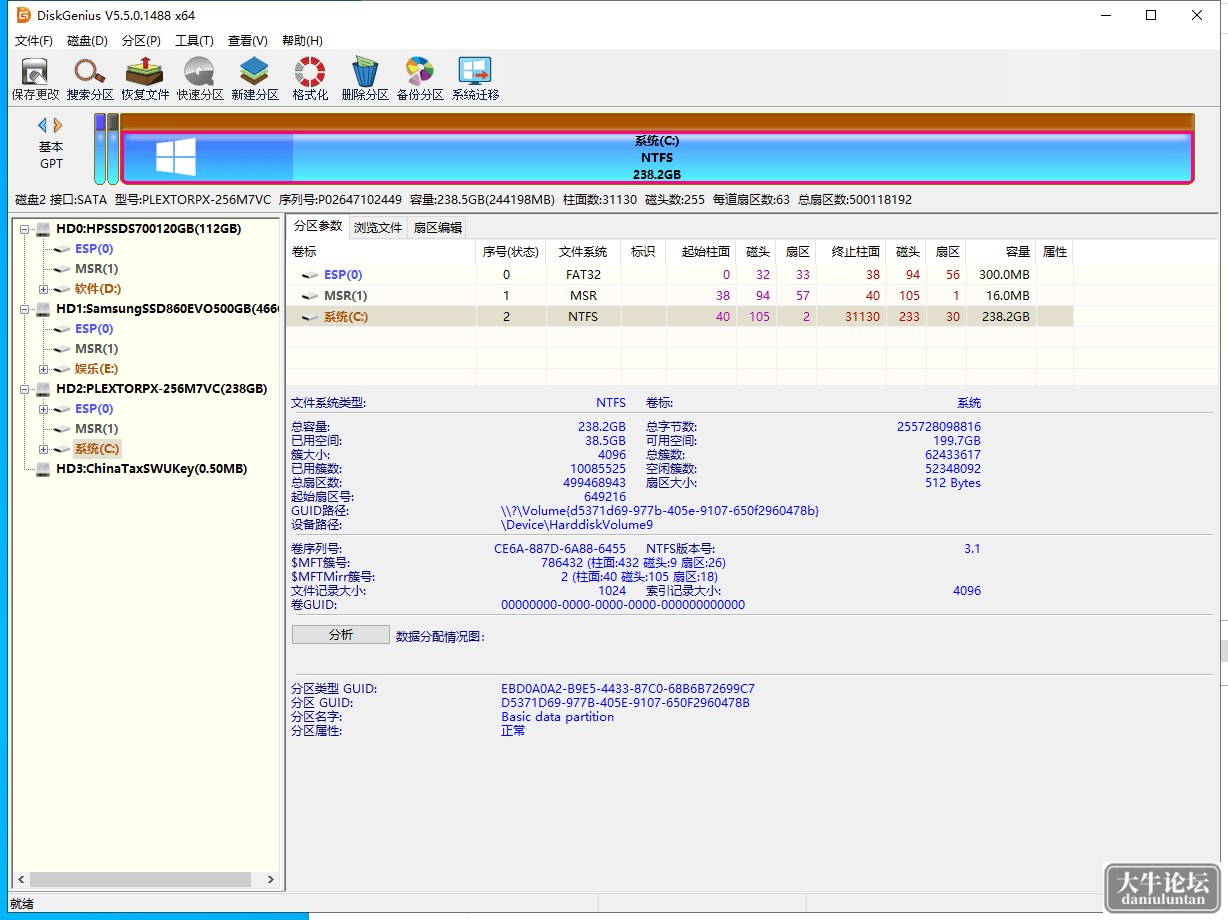Launch the 搜索分区 partition search tool
Image resolution: width=1228 pixels, height=920 pixels.
(x=90, y=79)
